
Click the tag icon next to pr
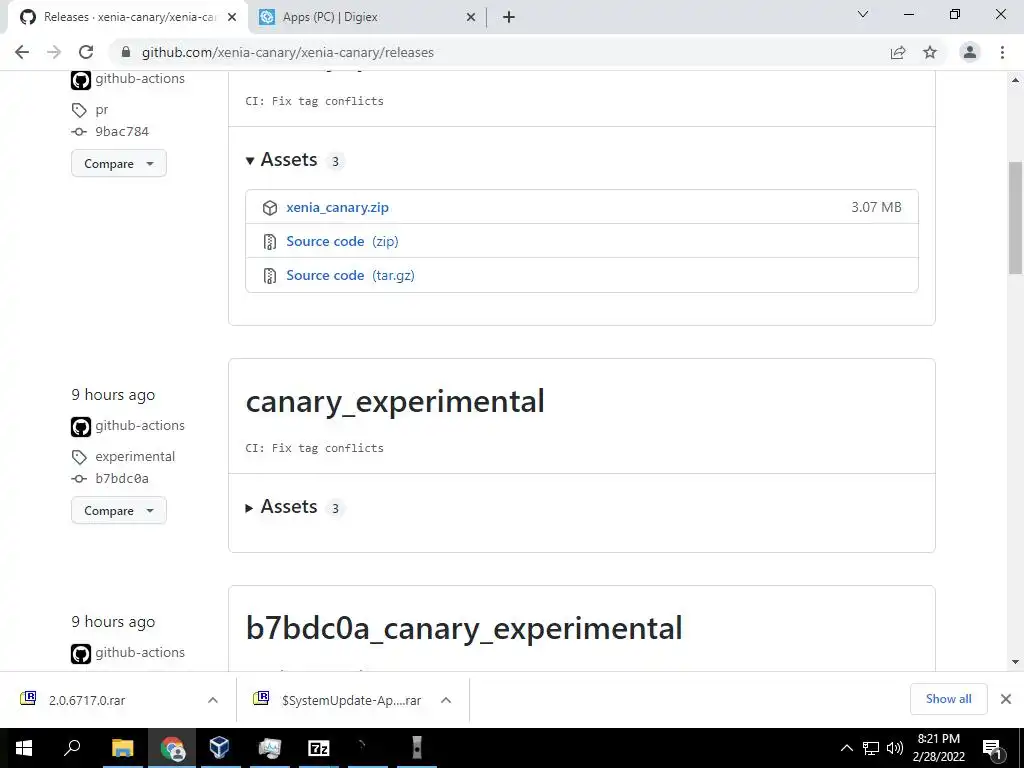coord(79,110)
